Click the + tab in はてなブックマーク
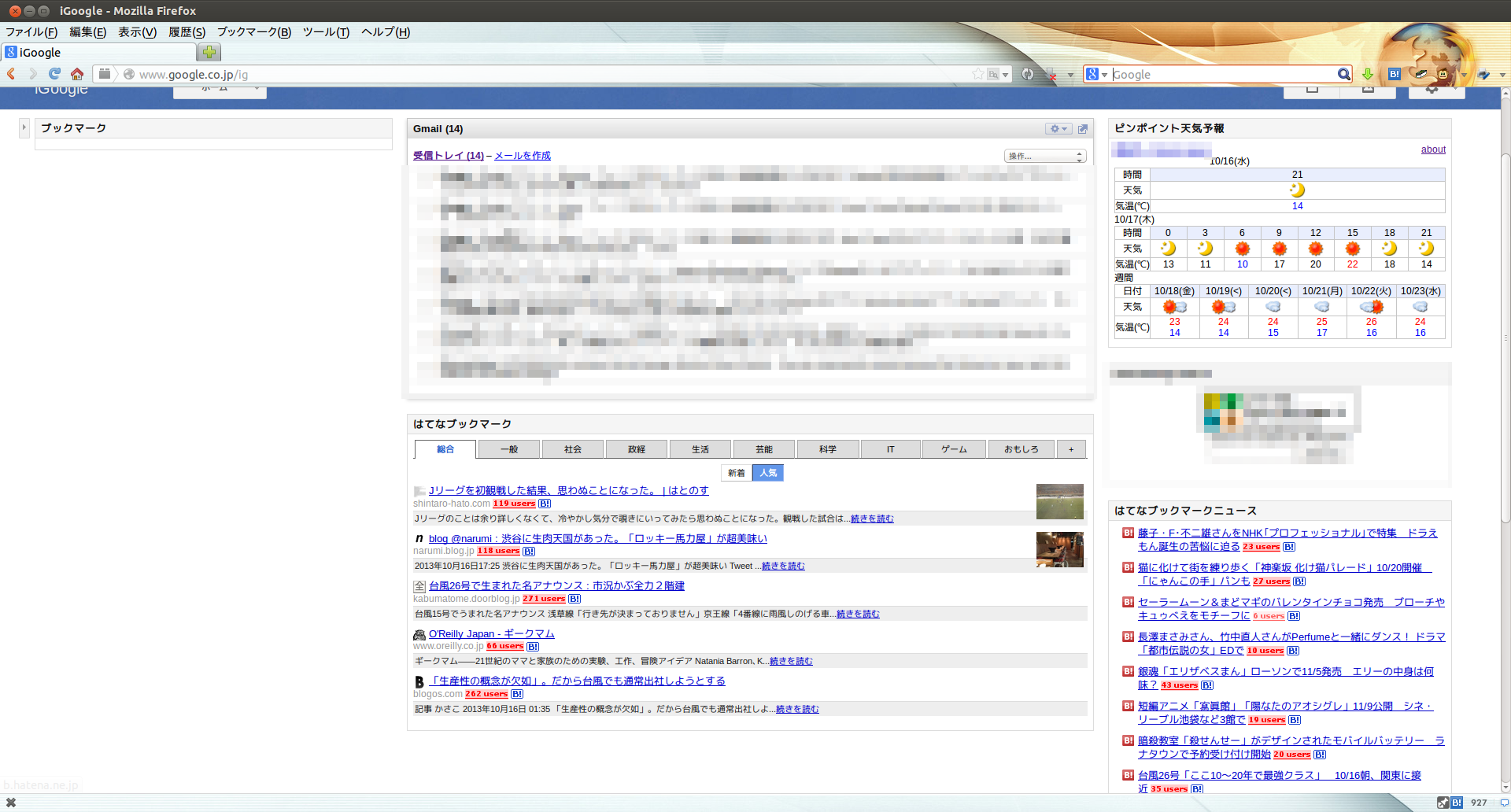Viewport: 1511px width, 812px height. 1071,449
